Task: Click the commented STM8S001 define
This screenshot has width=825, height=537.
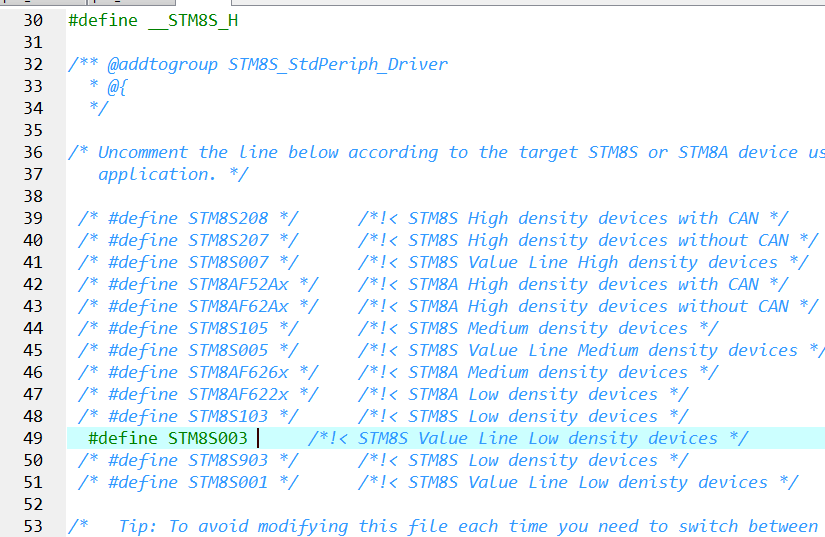Action: 228,482
